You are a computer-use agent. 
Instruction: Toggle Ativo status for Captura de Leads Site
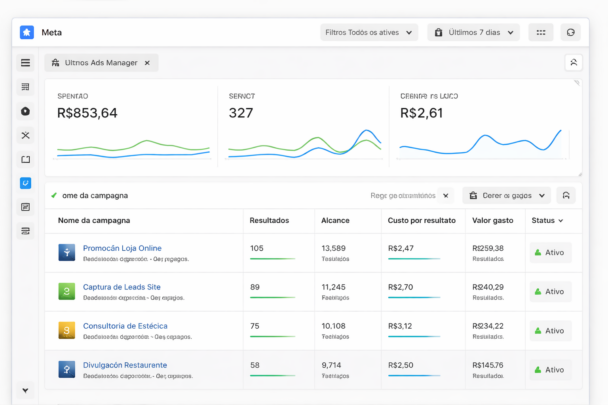tap(550, 292)
